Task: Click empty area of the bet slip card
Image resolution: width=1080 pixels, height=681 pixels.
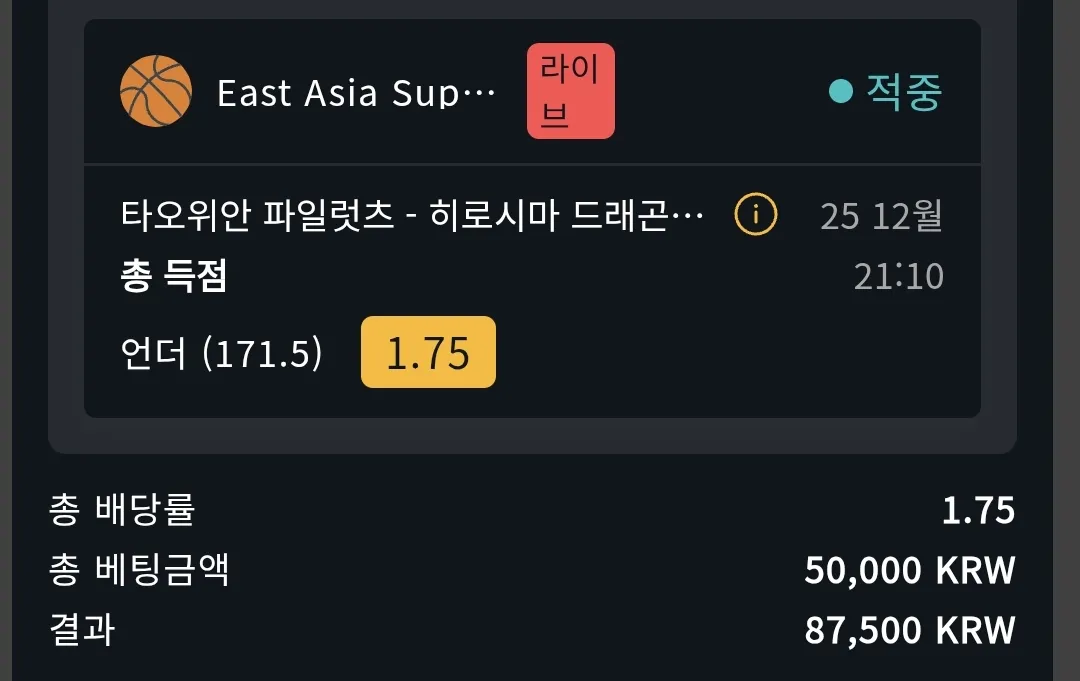Action: click(x=723, y=351)
